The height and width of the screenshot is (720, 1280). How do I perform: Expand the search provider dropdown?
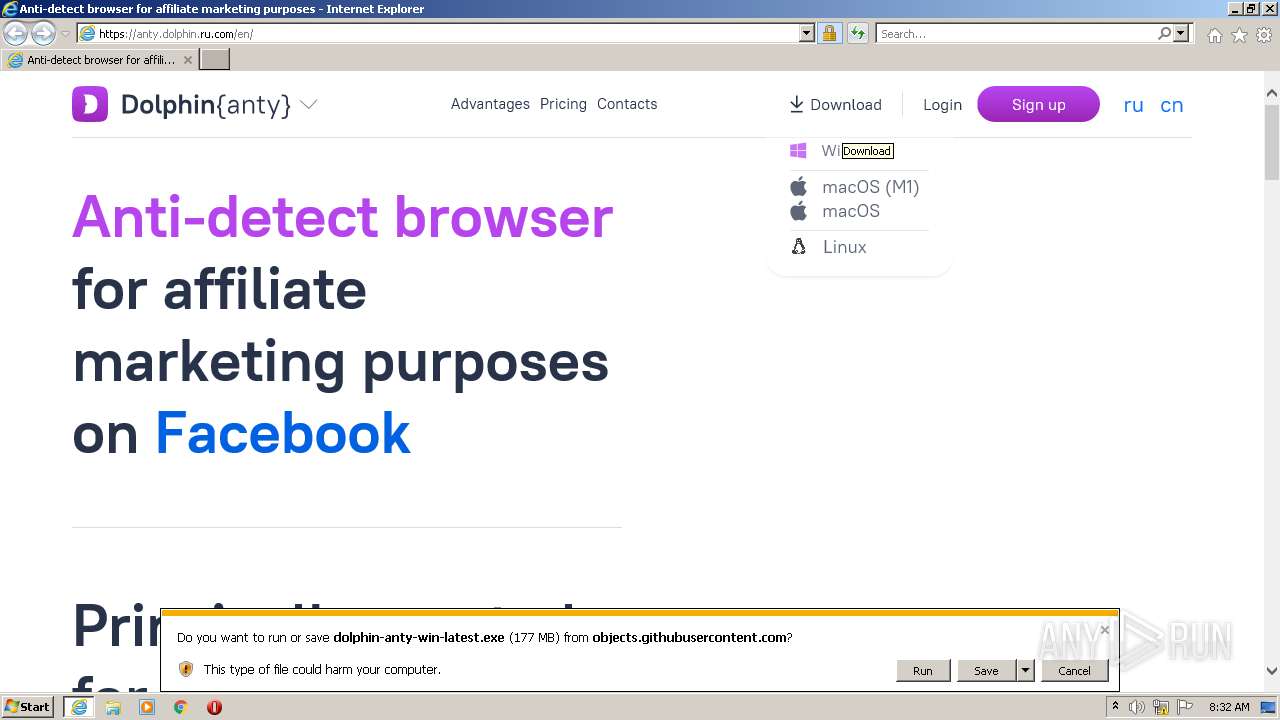(x=1181, y=33)
